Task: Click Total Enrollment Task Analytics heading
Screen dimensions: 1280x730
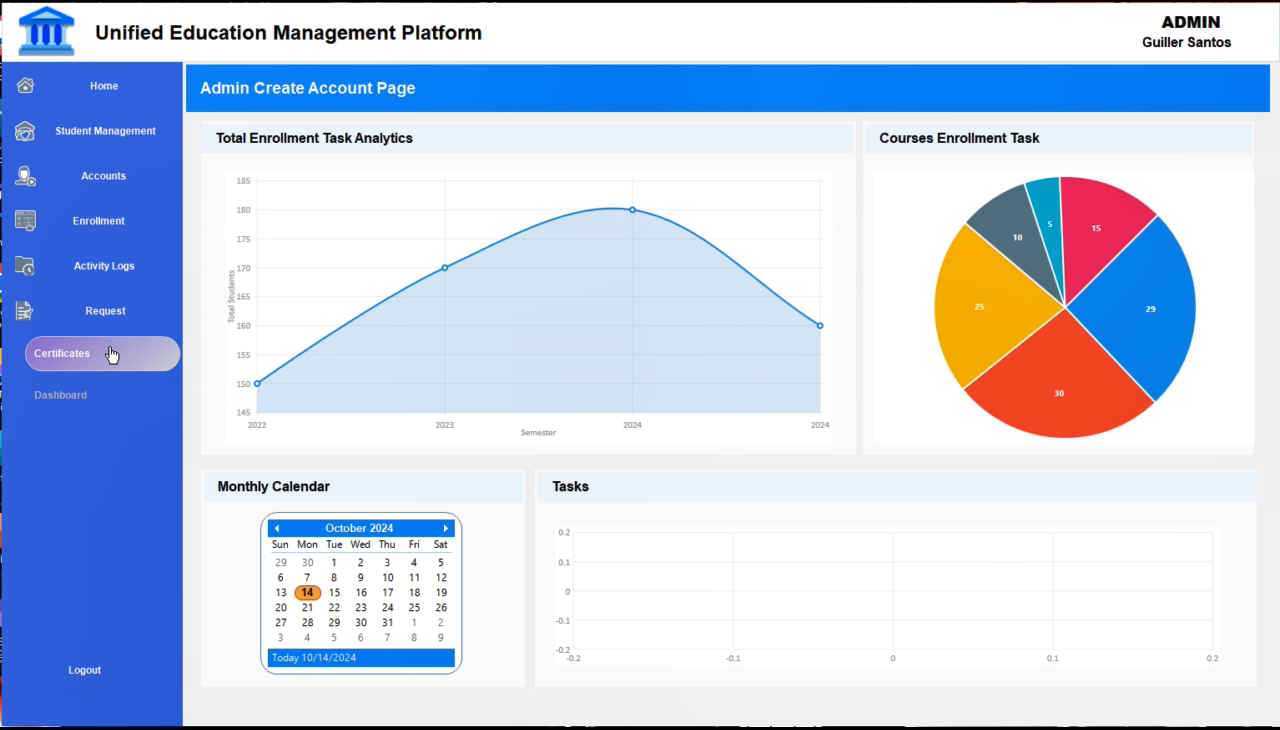Action: coord(314,138)
